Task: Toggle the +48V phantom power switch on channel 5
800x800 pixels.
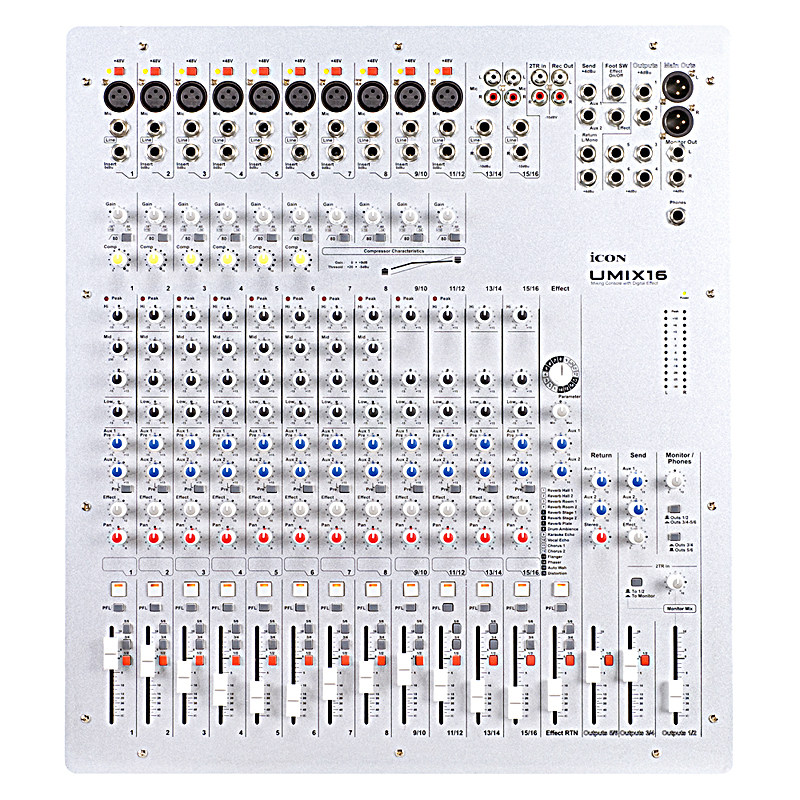Action: [x=264, y=71]
